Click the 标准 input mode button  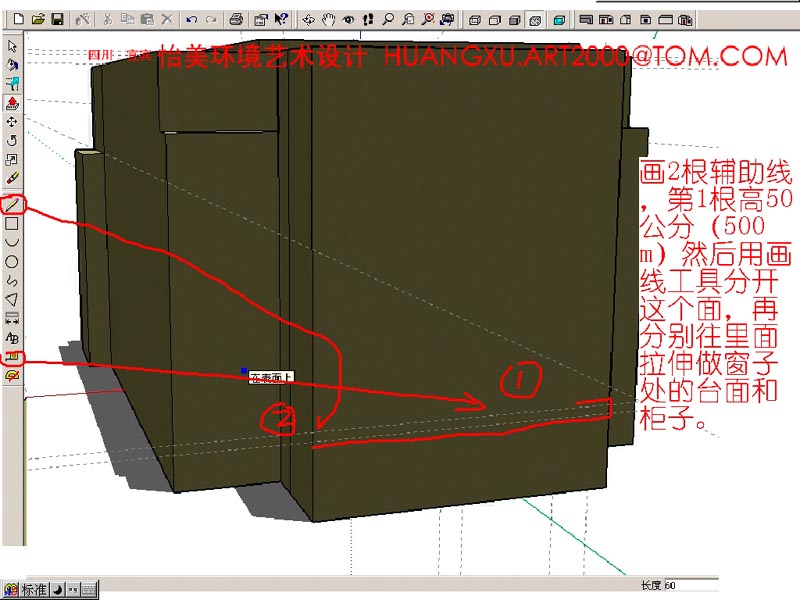point(34,590)
